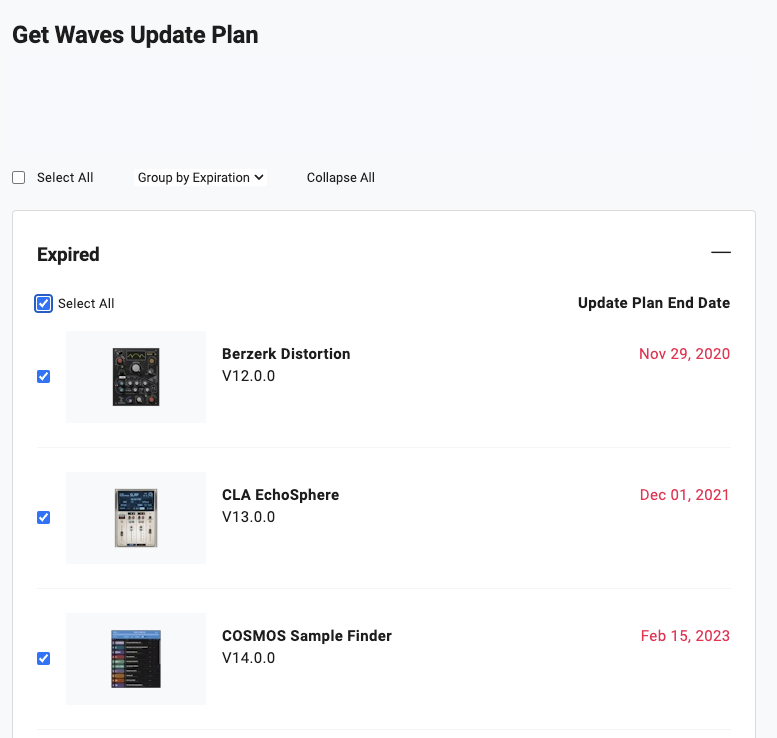Uncheck the Expired group Select All checkbox
Screen dimensions: 777x738
point(44,303)
